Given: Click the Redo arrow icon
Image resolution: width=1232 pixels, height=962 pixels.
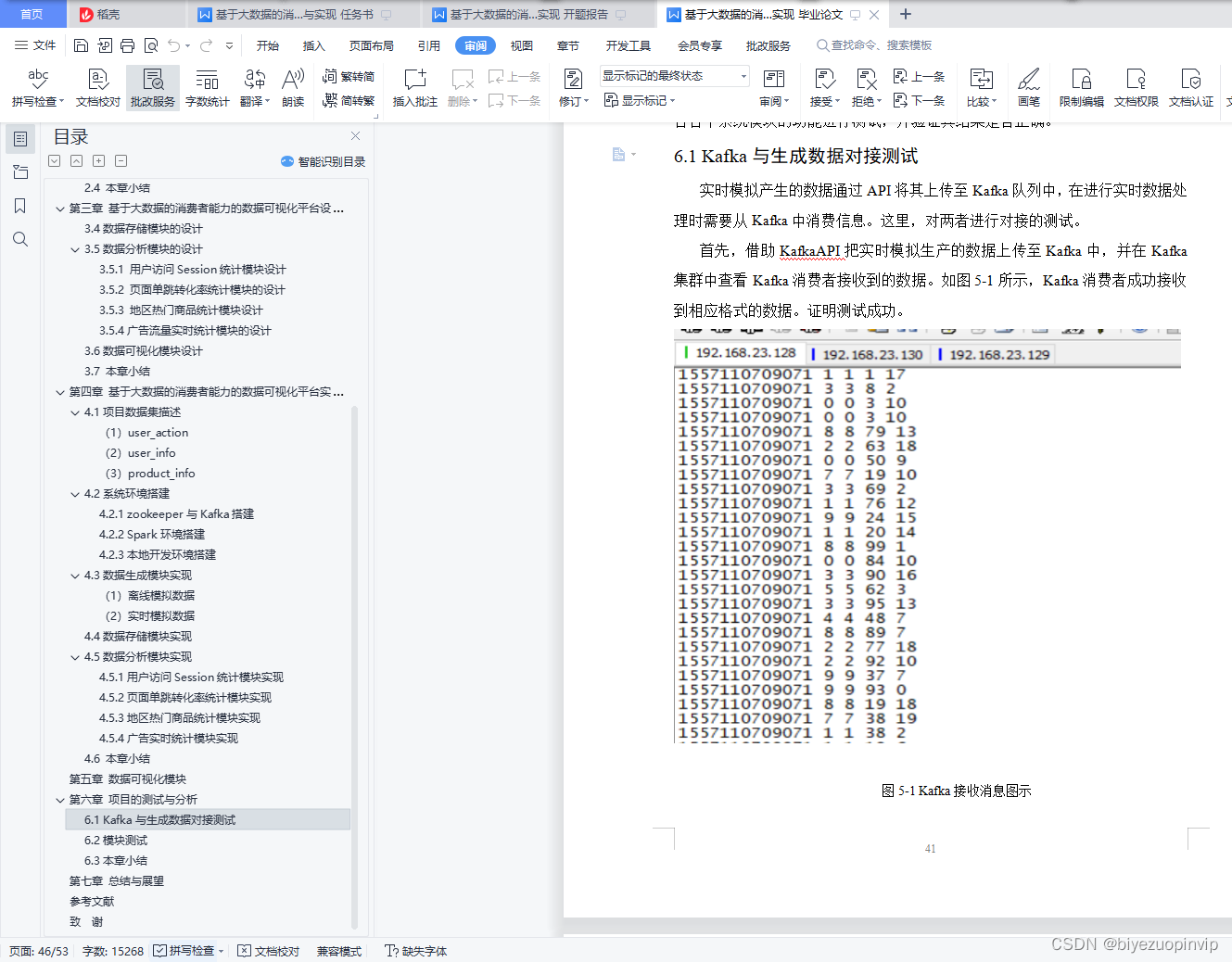Looking at the screenshot, I should (206, 45).
